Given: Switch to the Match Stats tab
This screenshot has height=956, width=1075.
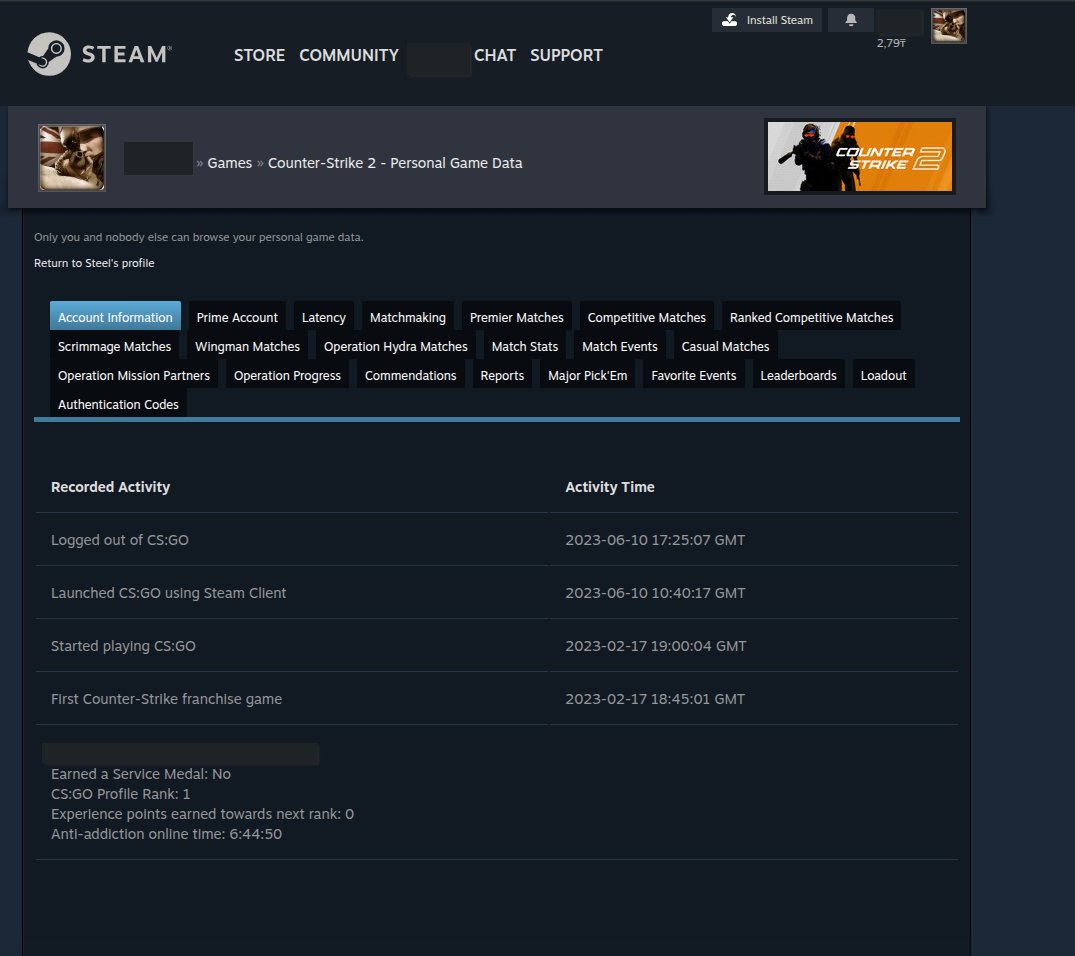Looking at the screenshot, I should coord(524,346).
